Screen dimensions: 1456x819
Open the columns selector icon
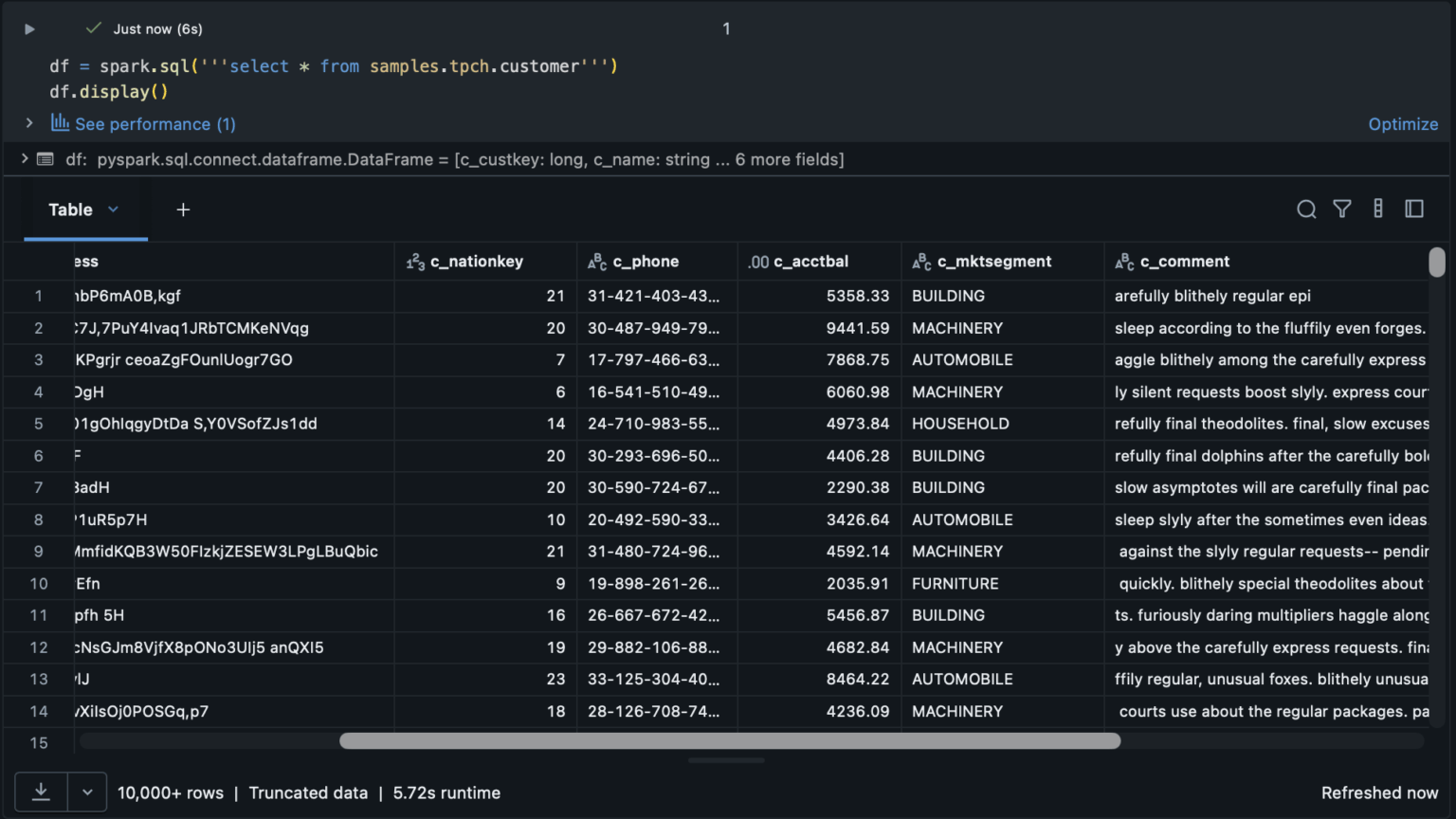1378,209
